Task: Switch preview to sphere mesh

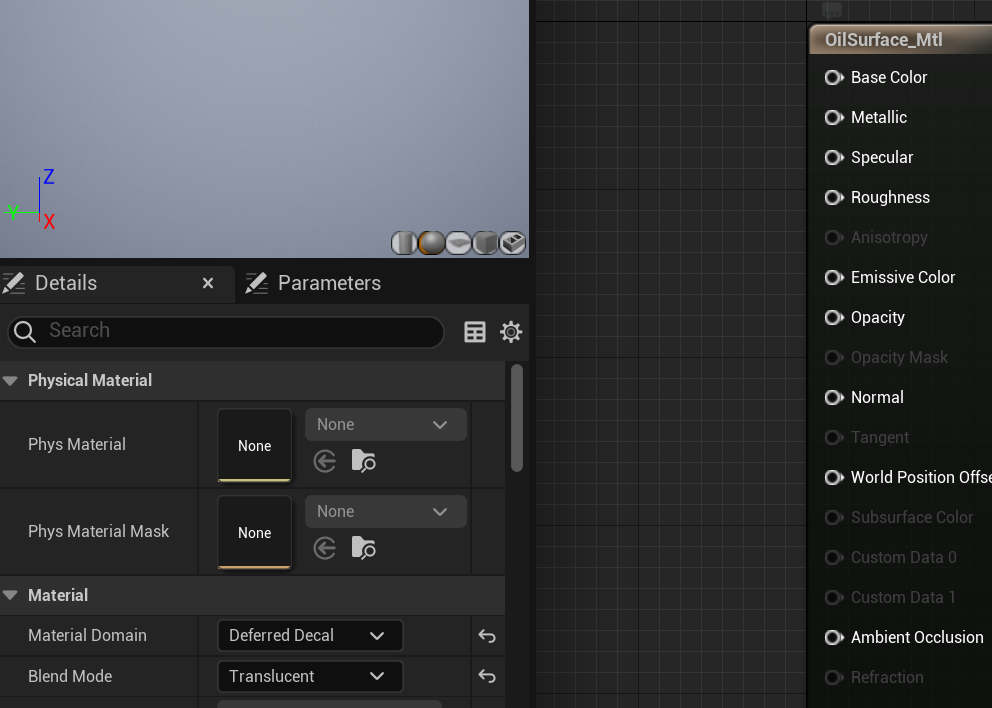Action: [x=431, y=243]
